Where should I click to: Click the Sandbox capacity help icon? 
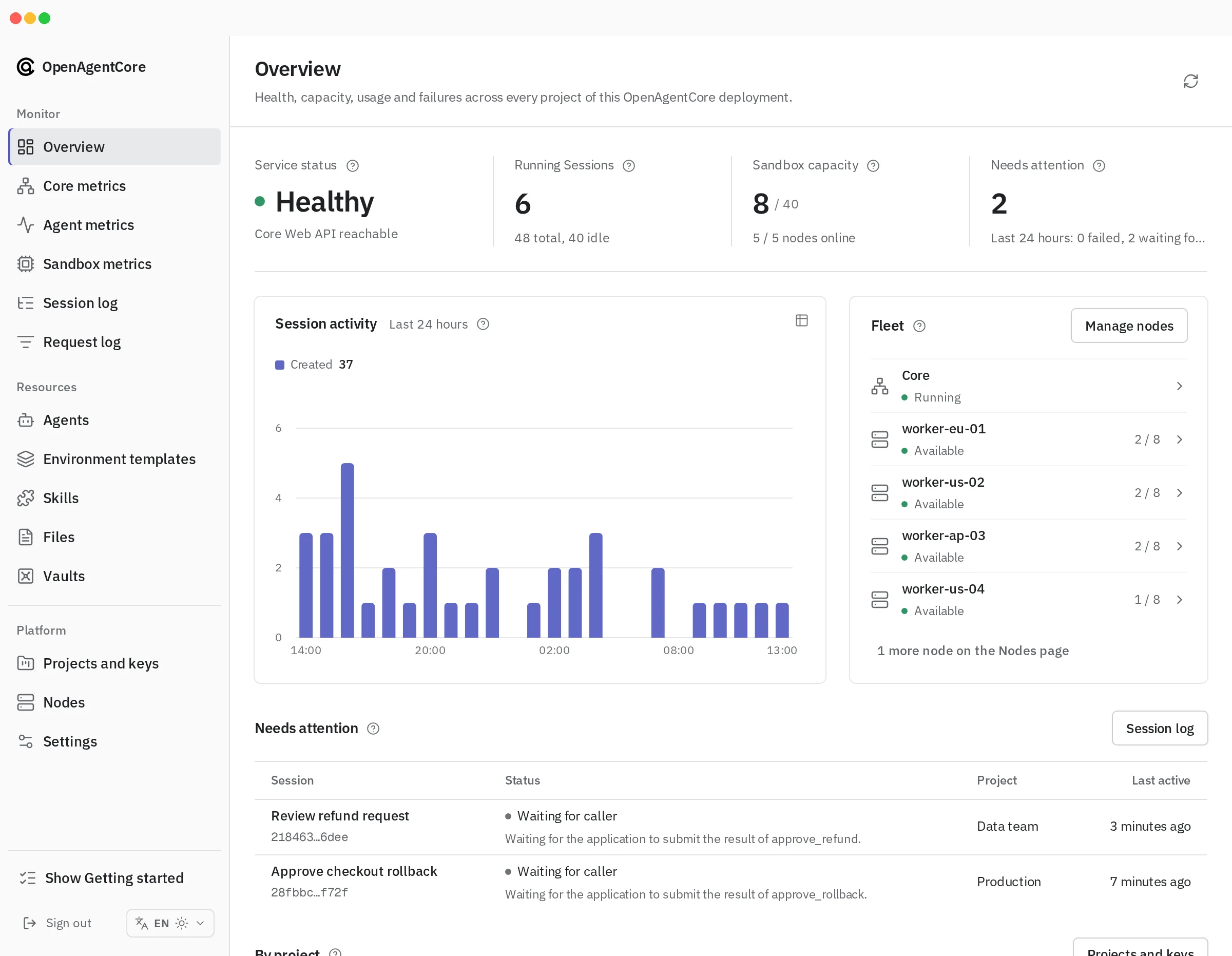coord(873,165)
